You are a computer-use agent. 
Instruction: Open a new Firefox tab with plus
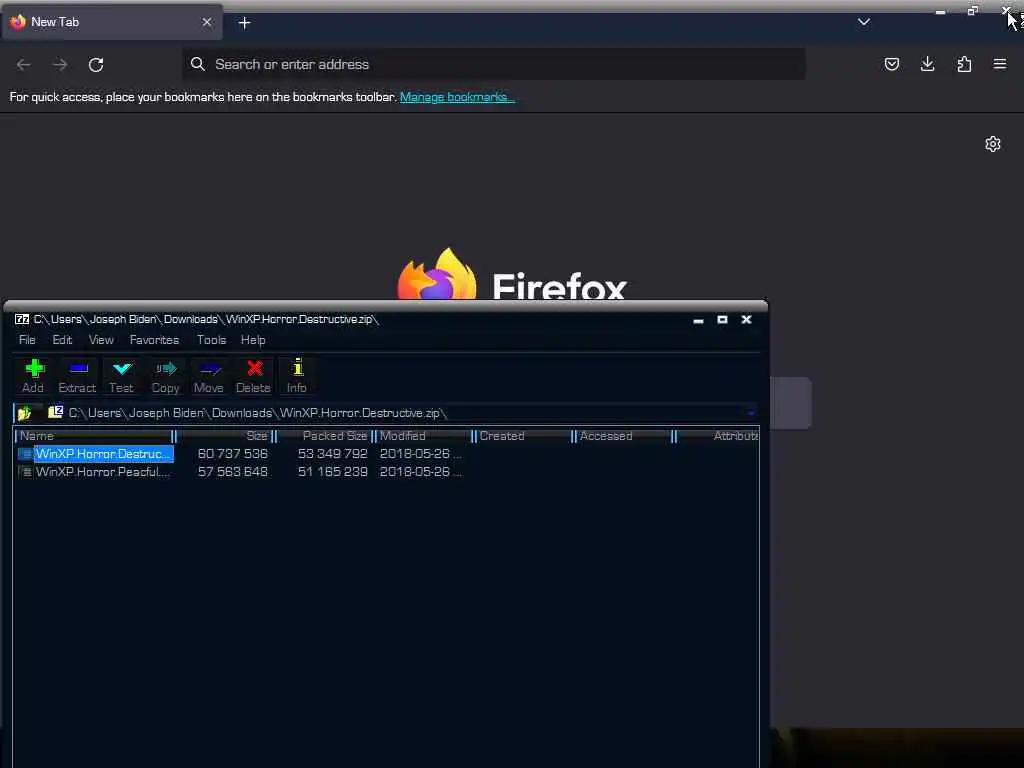coord(244,23)
